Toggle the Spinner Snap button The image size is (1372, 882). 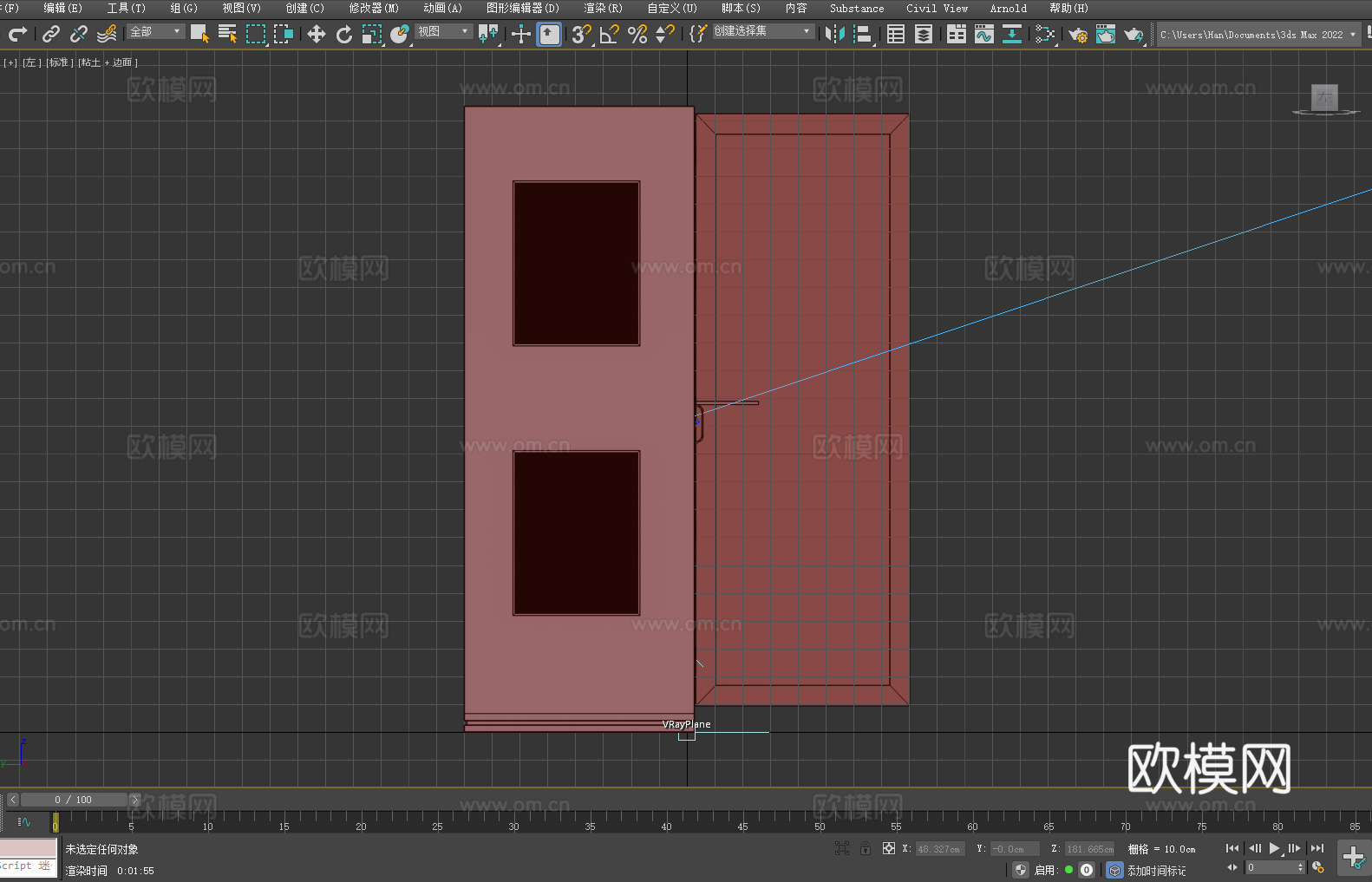pyautogui.click(x=665, y=34)
